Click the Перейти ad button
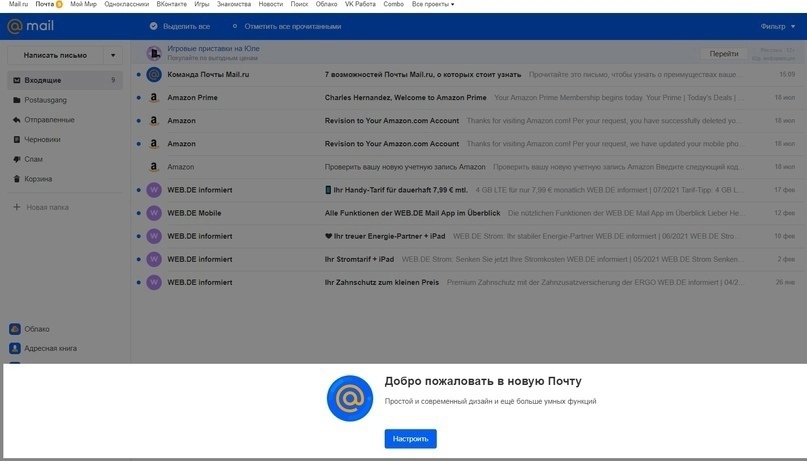The width and height of the screenshot is (807, 461). [723, 54]
